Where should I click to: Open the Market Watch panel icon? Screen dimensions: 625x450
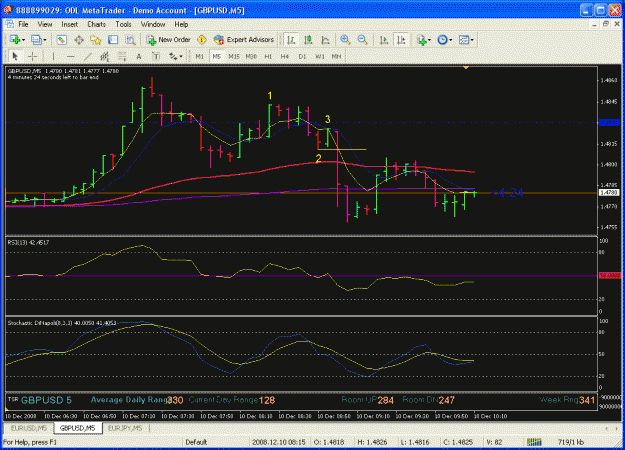point(61,40)
